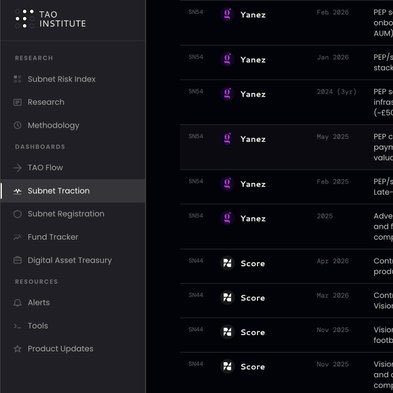Click the Mar 2026 date cell

coord(333,296)
